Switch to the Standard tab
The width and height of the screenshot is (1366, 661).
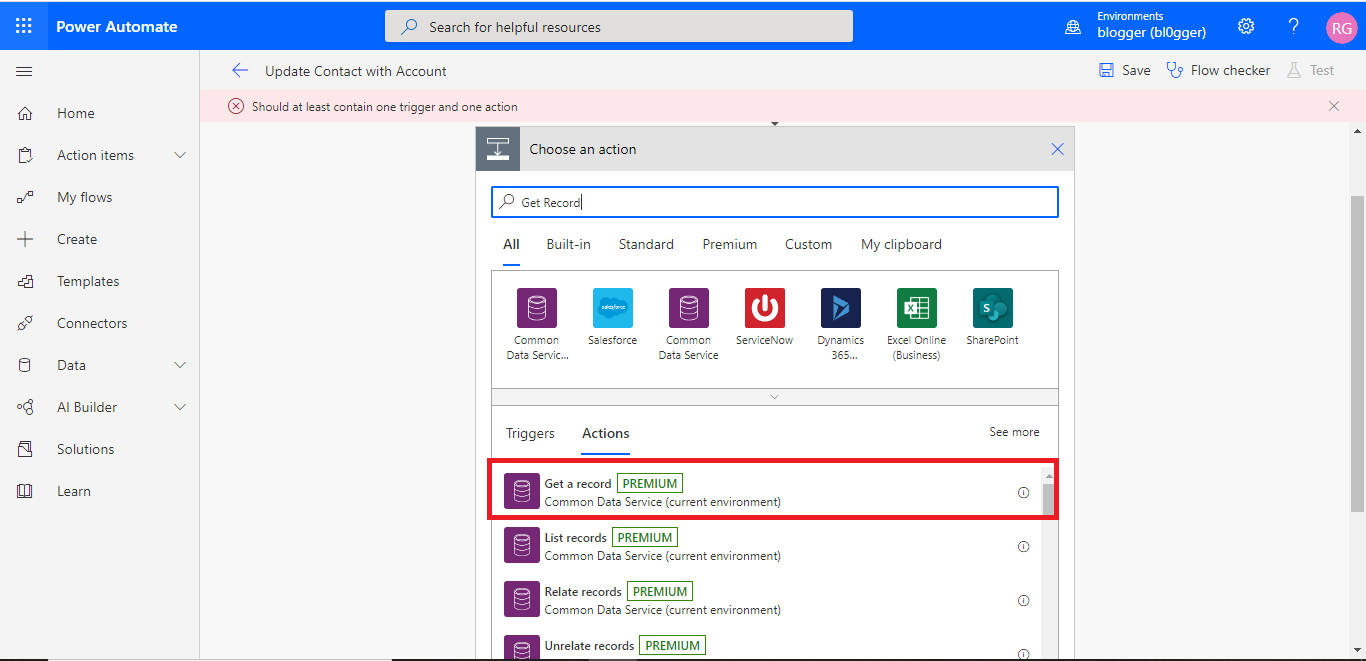(x=646, y=244)
